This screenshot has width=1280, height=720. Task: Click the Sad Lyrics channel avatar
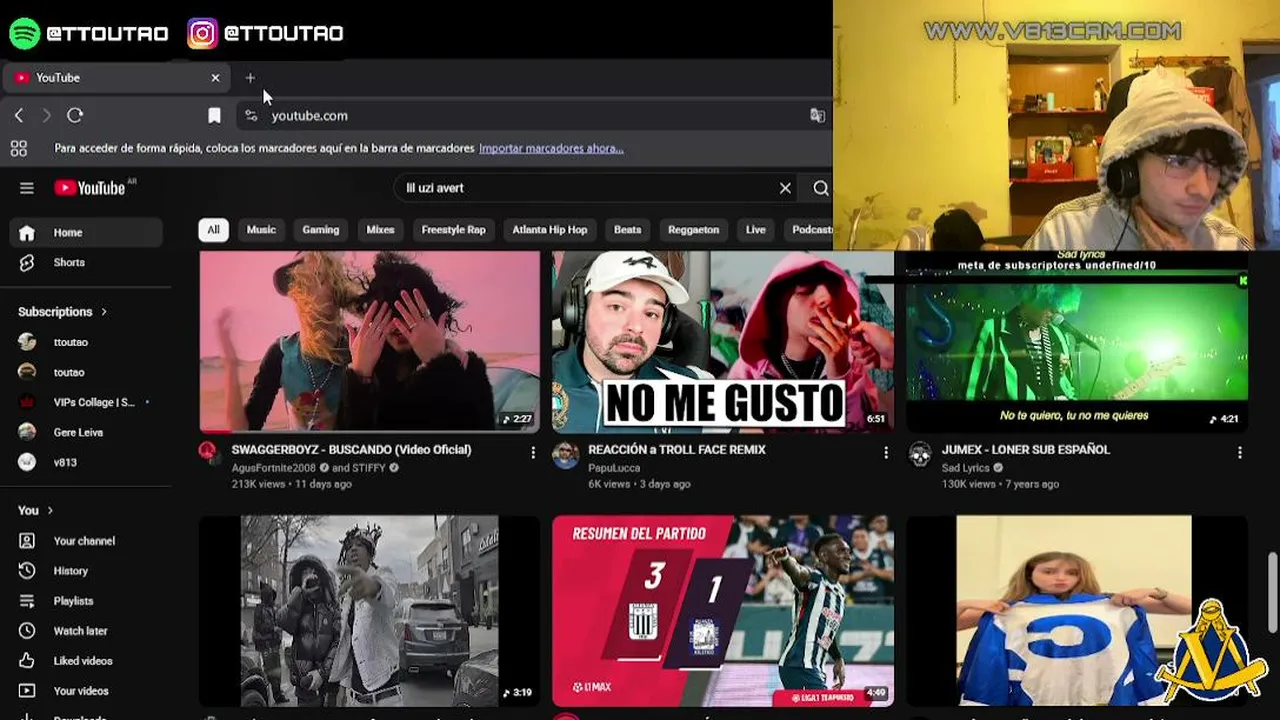(920, 455)
